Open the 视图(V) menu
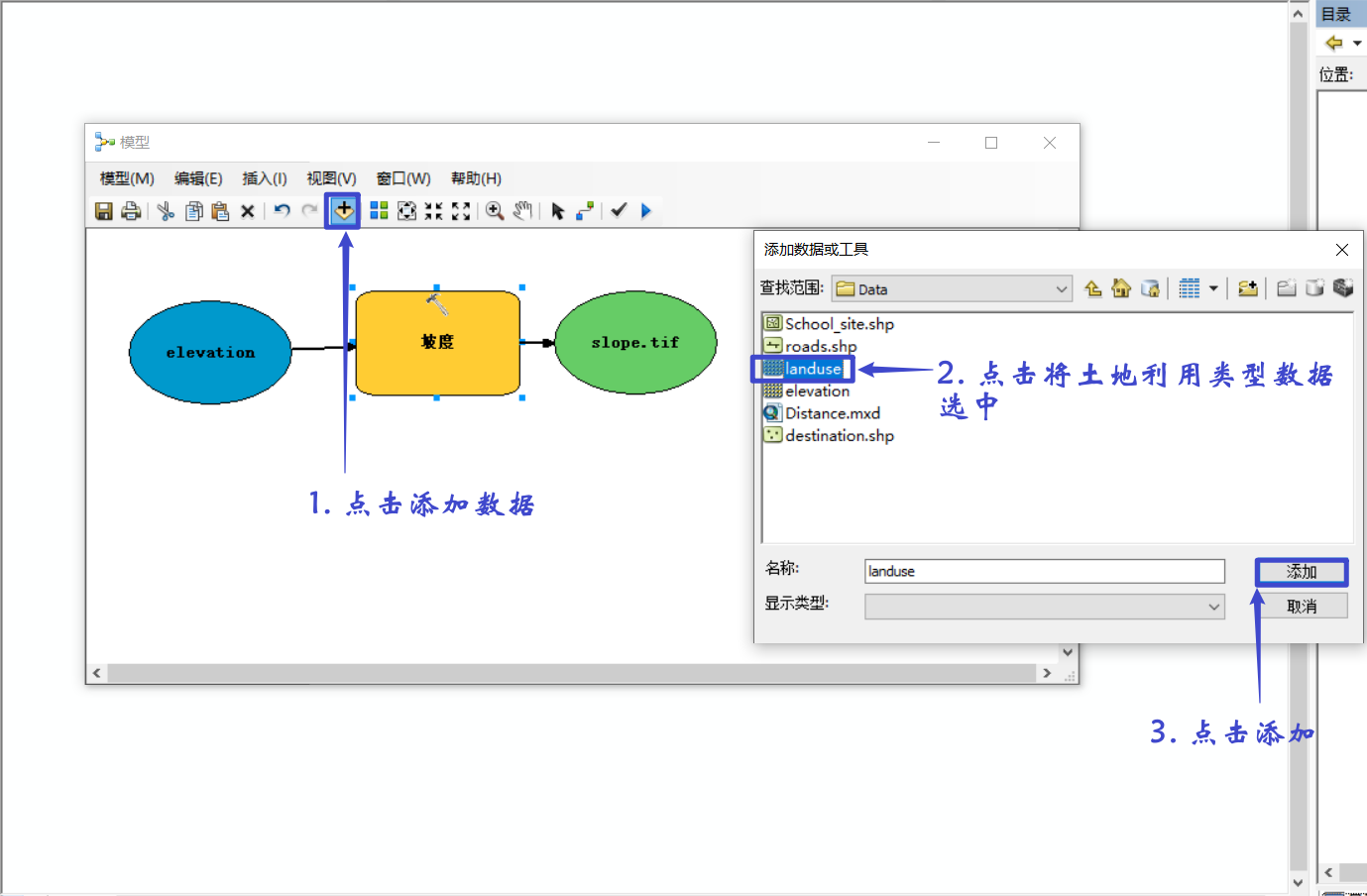 (x=330, y=178)
